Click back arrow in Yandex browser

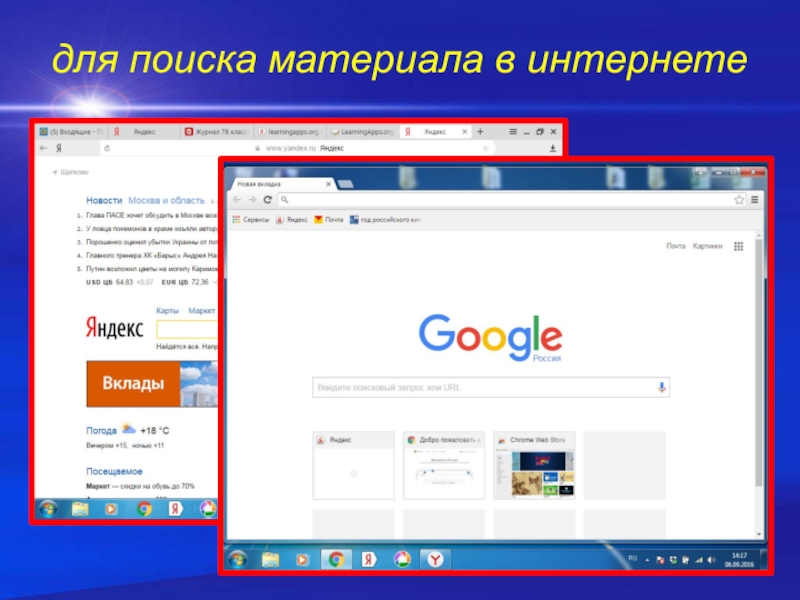point(43,148)
